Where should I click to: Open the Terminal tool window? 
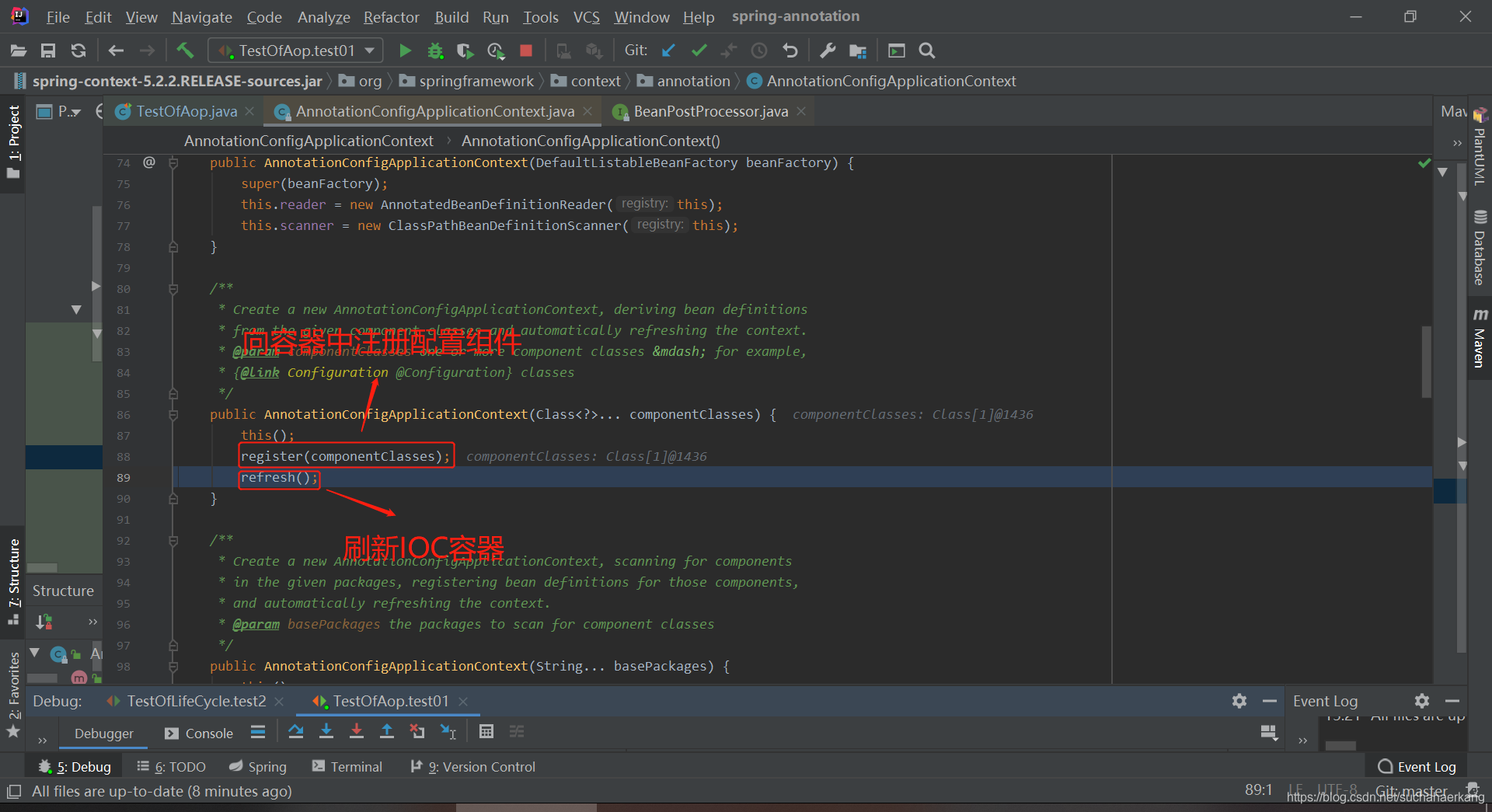coord(347,767)
